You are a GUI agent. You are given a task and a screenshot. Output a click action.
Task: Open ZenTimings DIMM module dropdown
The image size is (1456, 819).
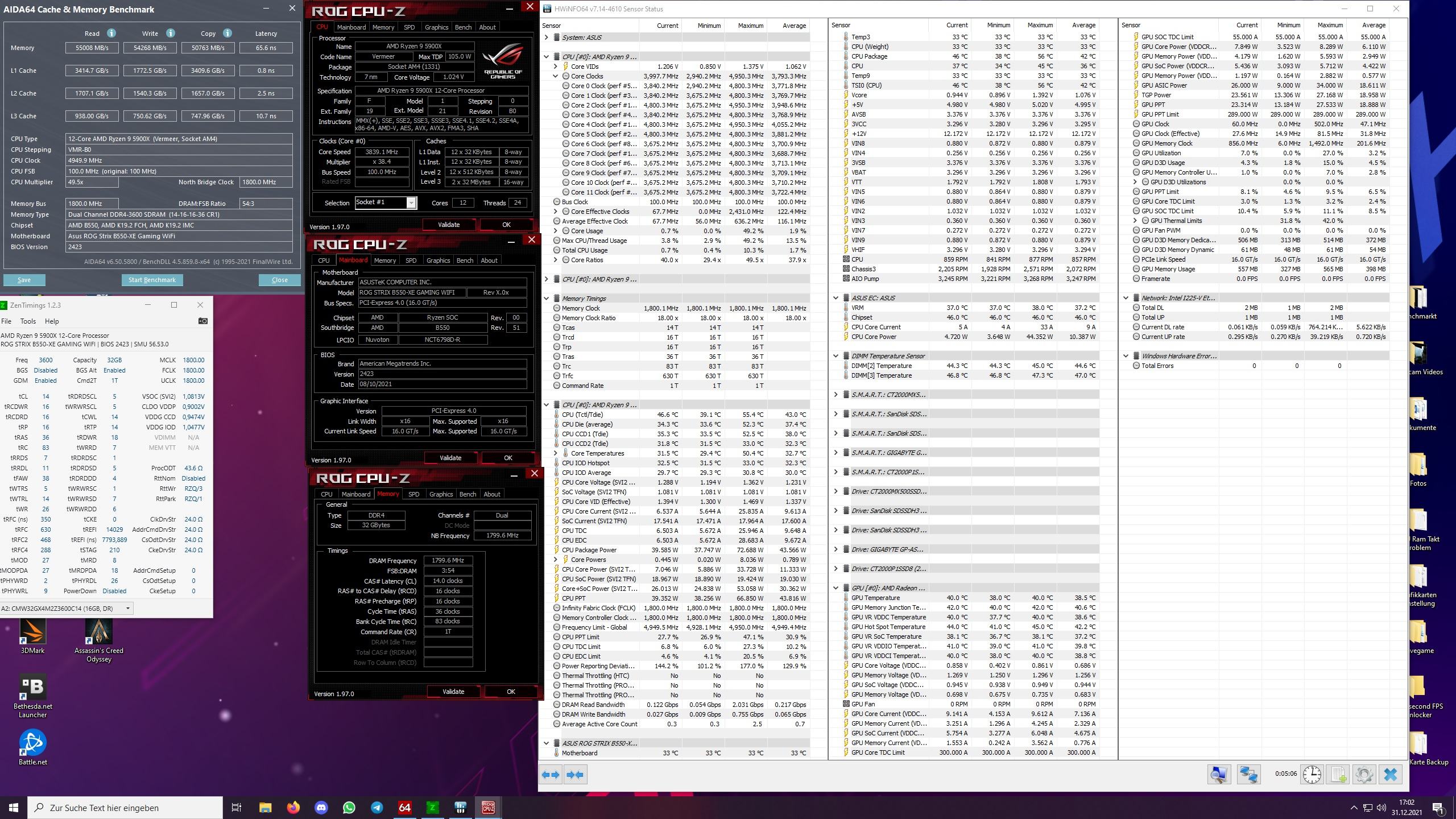click(x=128, y=608)
